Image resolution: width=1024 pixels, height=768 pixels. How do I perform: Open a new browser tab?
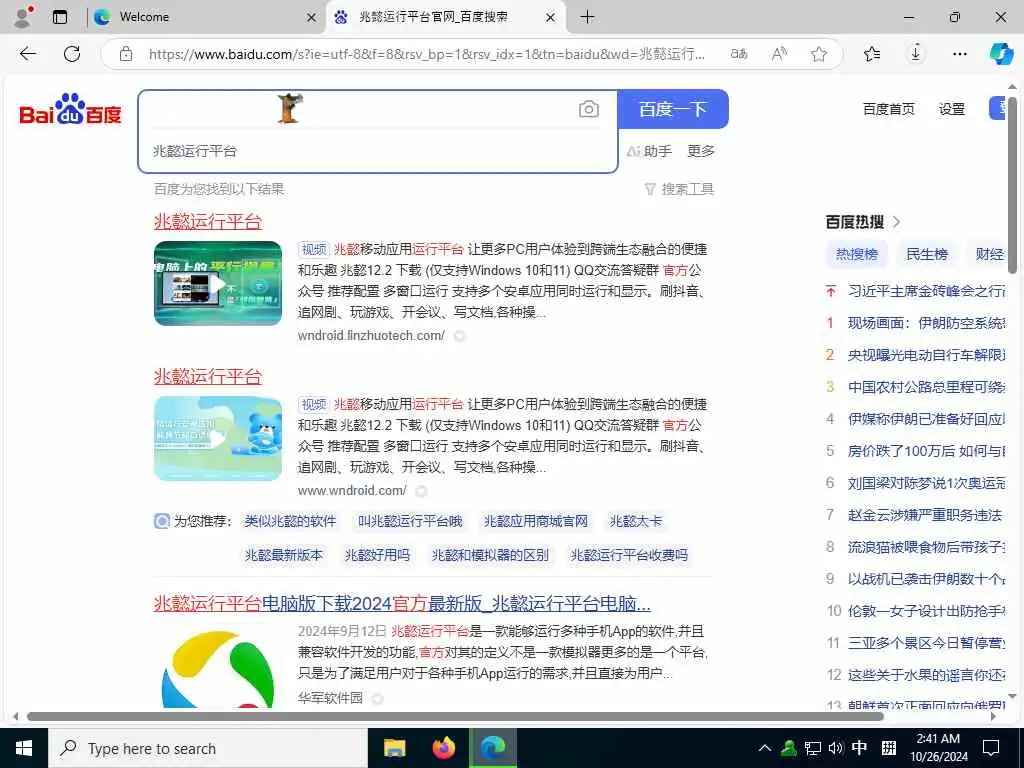click(x=587, y=17)
